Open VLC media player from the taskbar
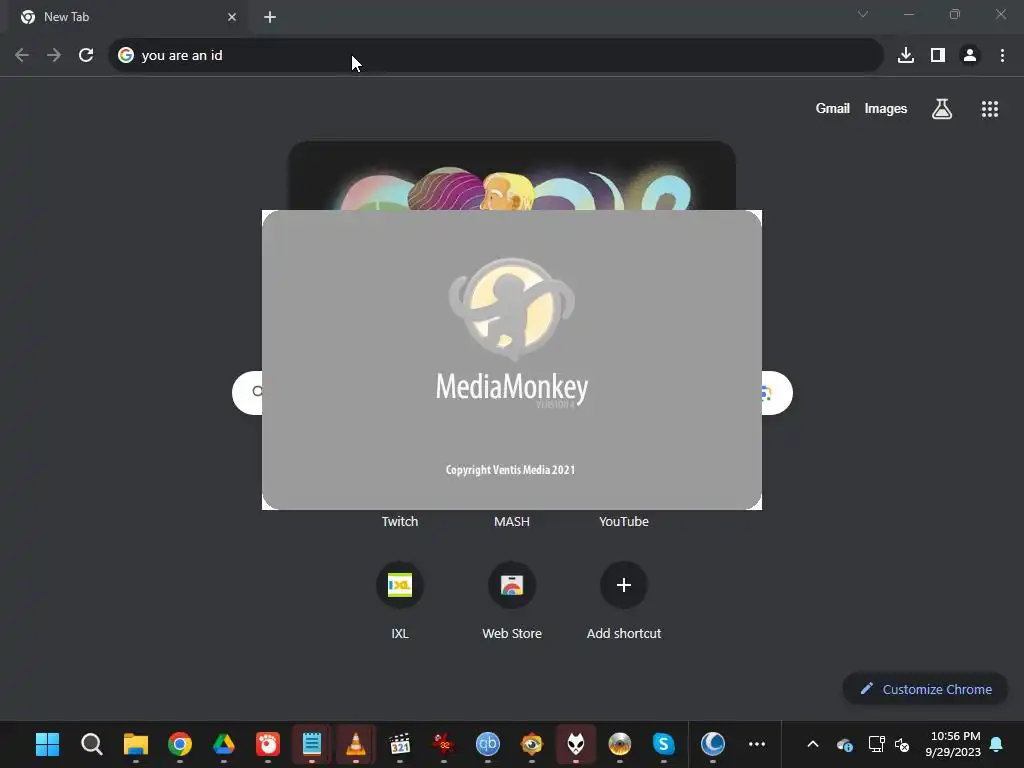 click(x=356, y=744)
